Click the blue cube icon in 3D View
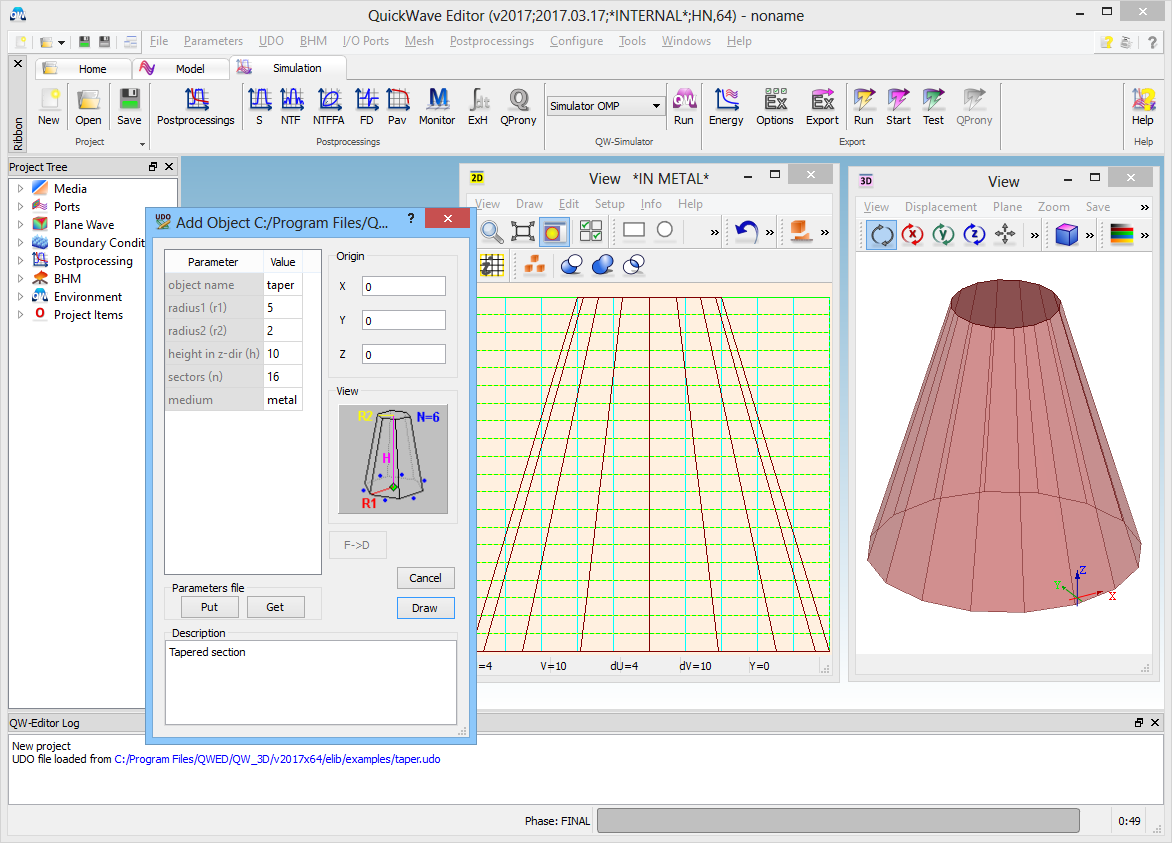The height and width of the screenshot is (843, 1172). tap(1067, 235)
